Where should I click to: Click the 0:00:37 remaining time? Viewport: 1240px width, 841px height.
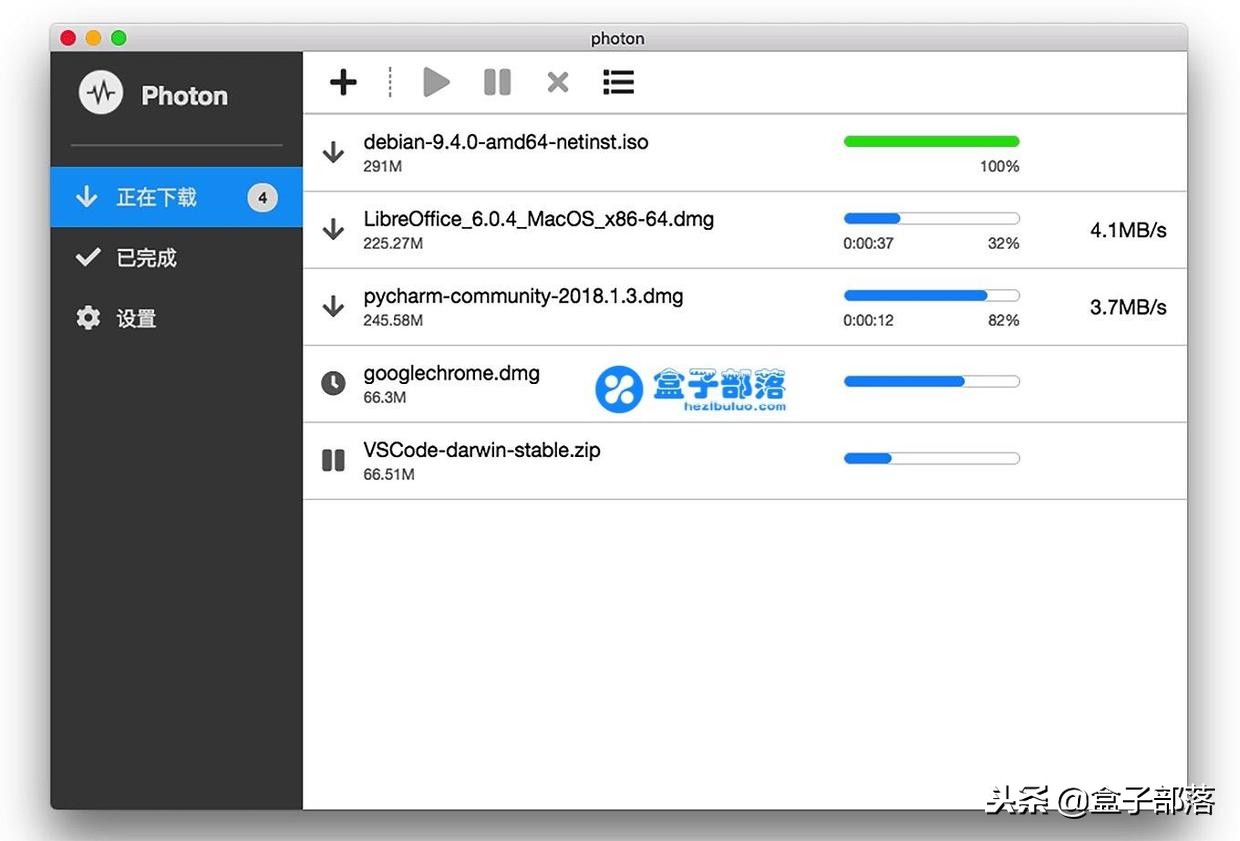(869, 244)
